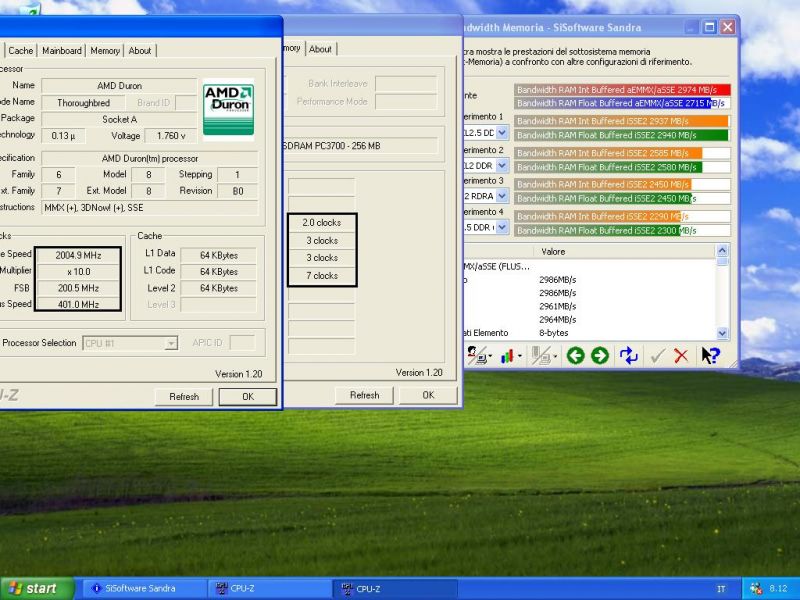Click the green back arrow in Sandra
The image size is (800, 600).
[x=576, y=356]
